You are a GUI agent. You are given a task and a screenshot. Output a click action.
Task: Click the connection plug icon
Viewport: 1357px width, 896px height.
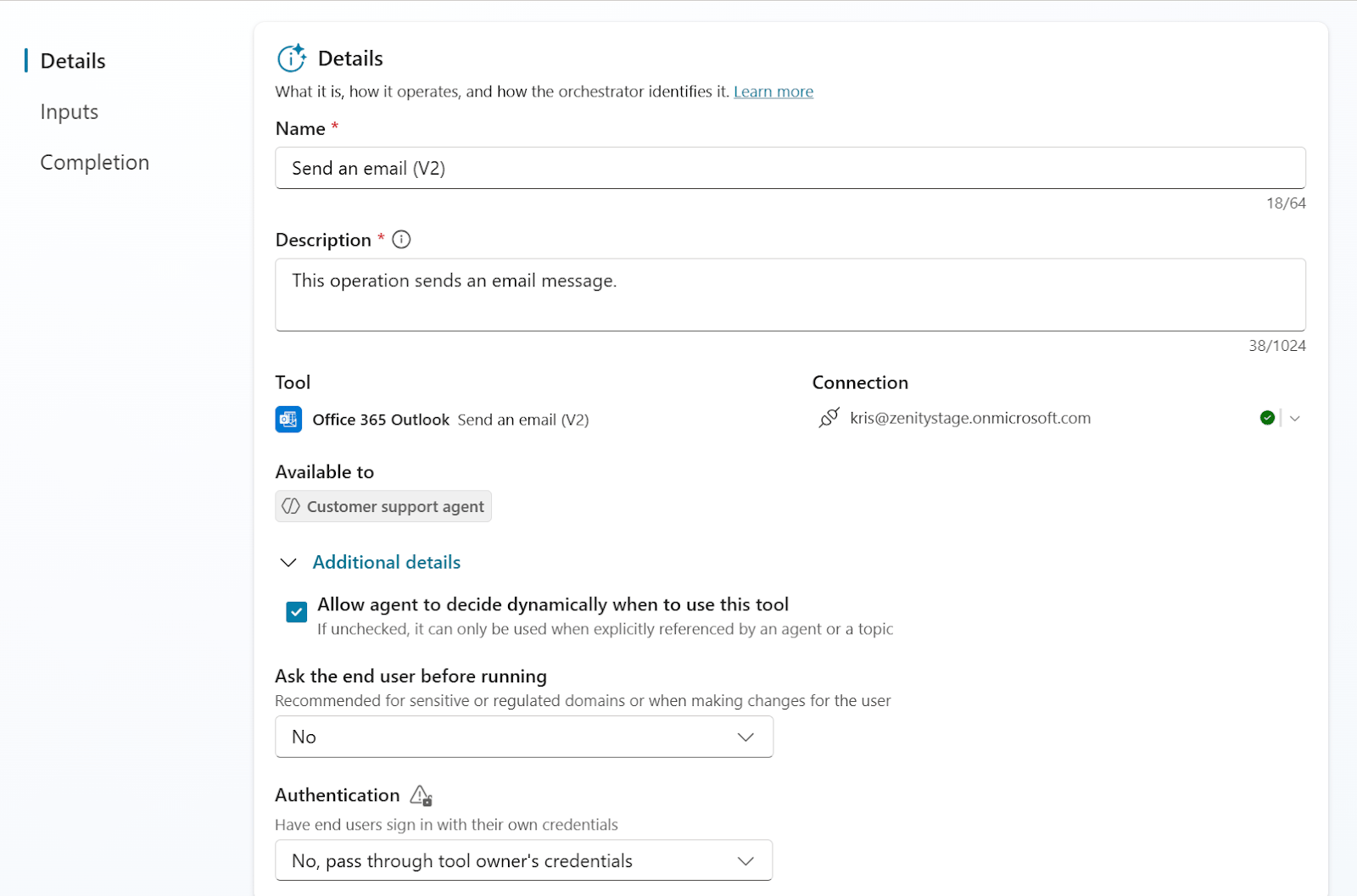tap(829, 418)
